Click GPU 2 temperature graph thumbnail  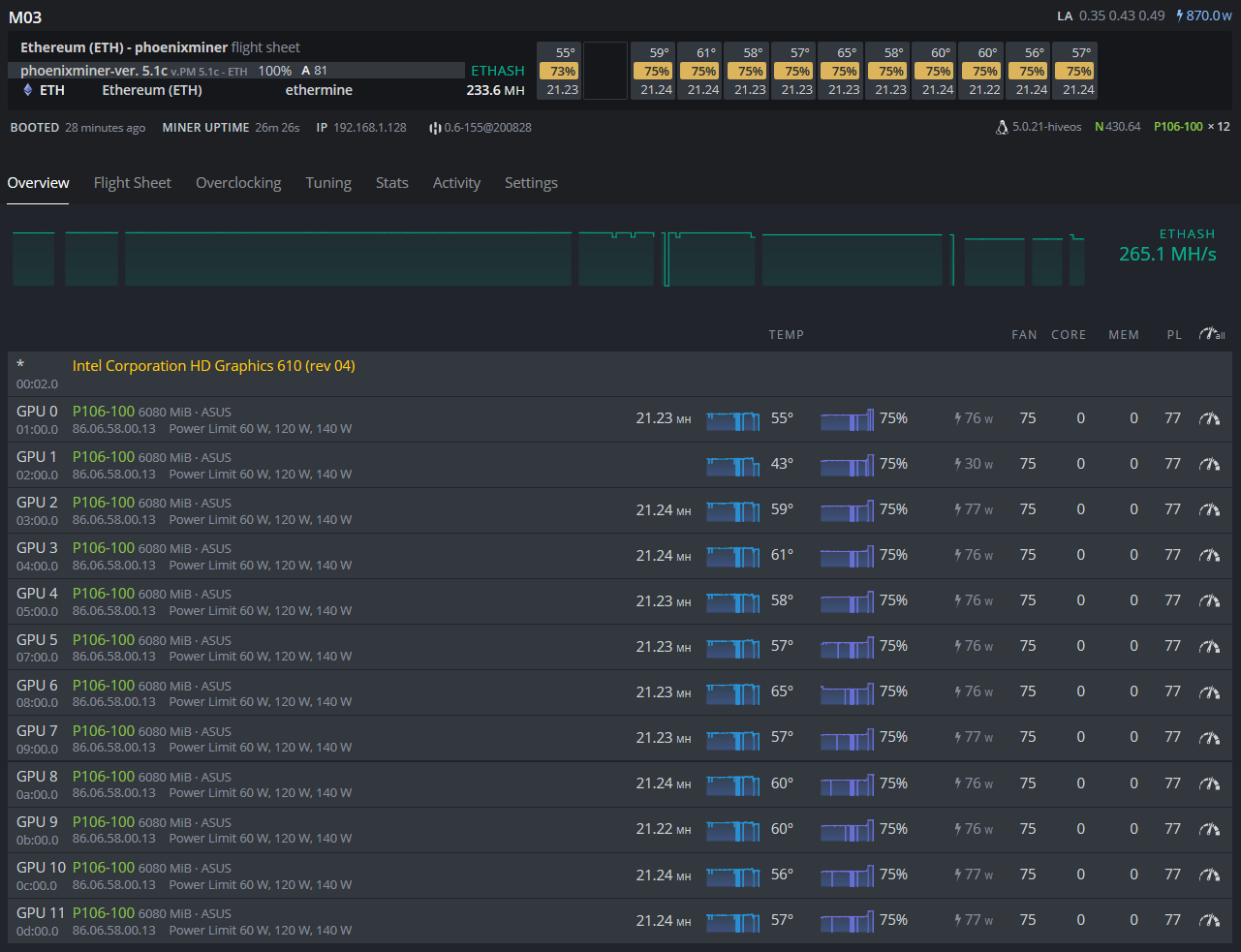coord(732,509)
